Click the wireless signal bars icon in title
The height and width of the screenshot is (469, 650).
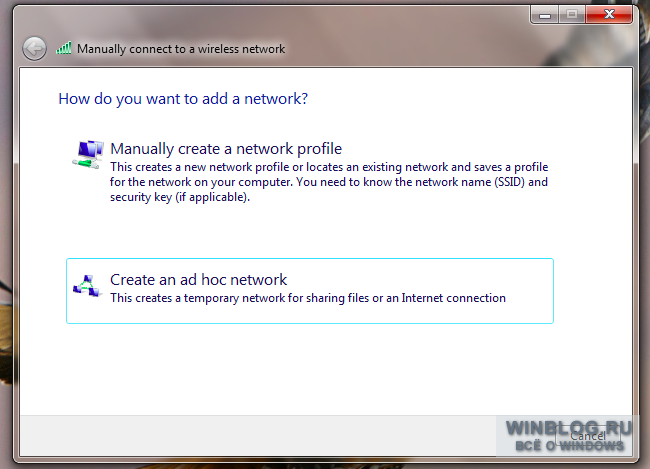[x=64, y=48]
